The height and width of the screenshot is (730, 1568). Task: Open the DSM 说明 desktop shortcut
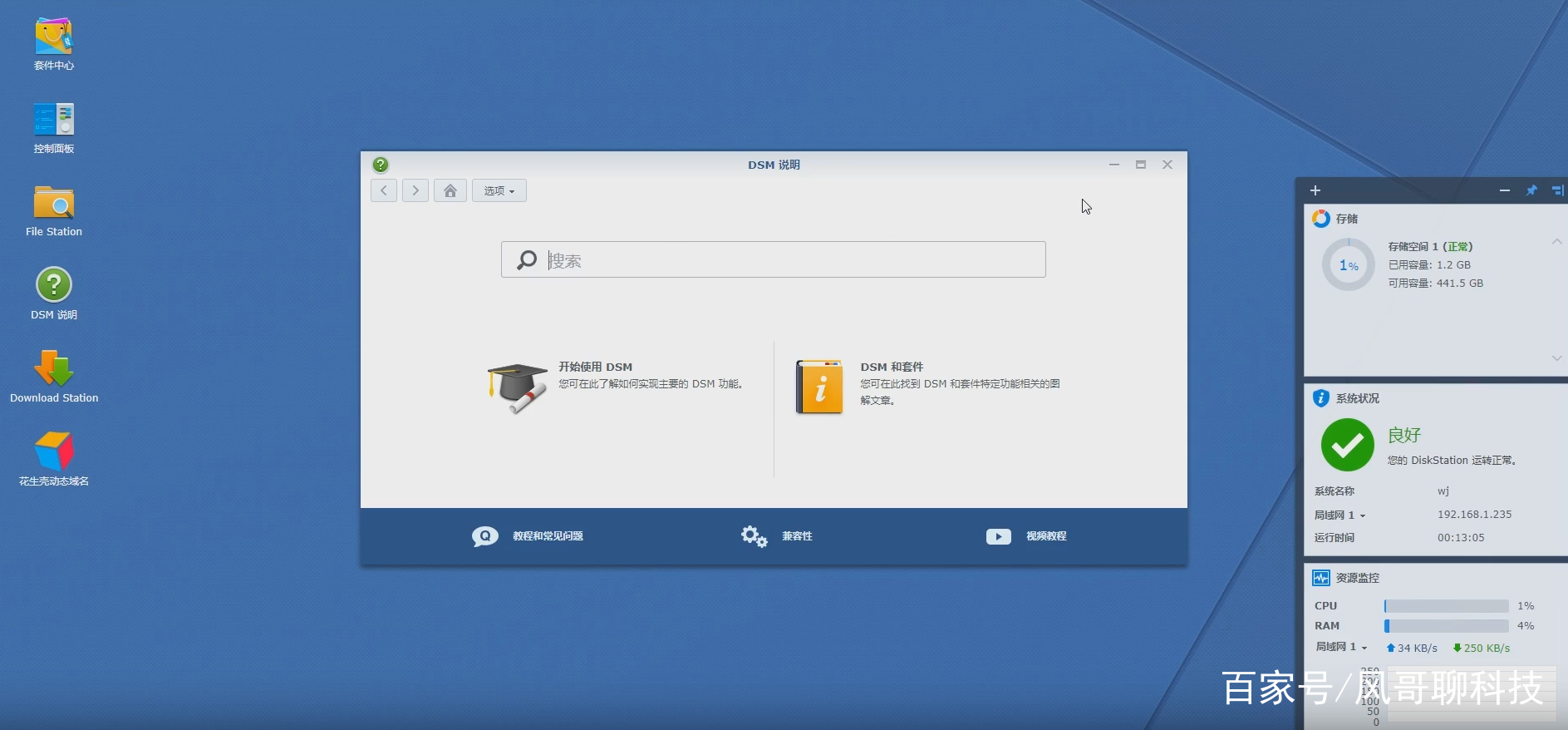point(54,294)
